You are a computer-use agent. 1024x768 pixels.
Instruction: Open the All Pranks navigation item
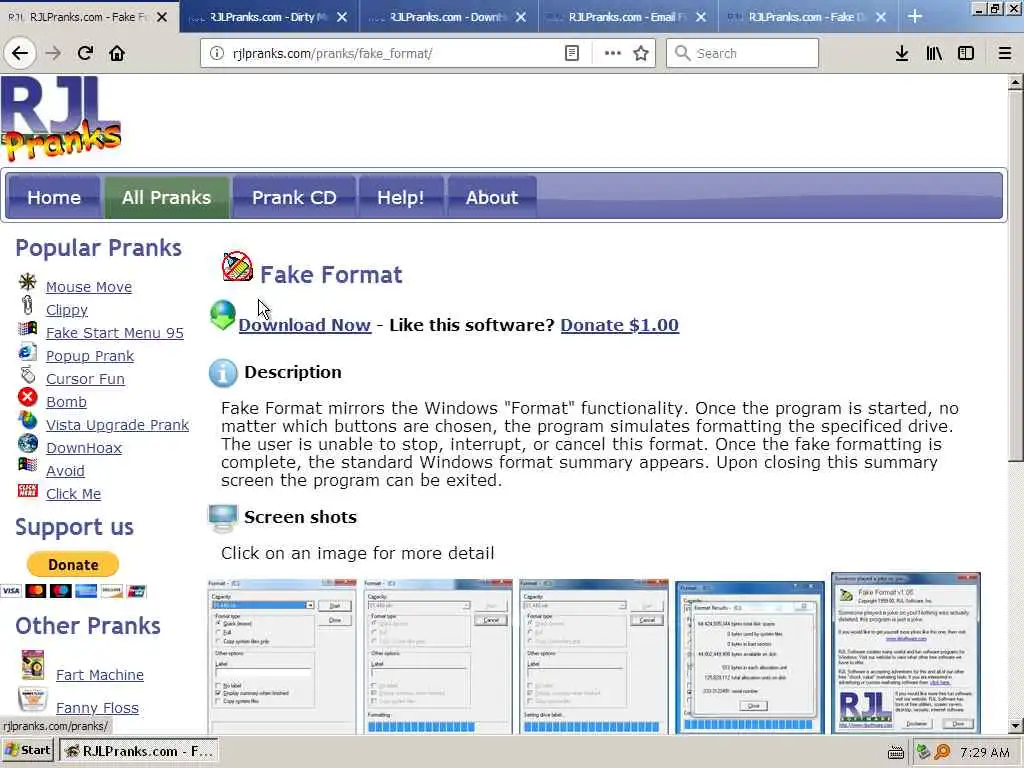[x=167, y=197]
